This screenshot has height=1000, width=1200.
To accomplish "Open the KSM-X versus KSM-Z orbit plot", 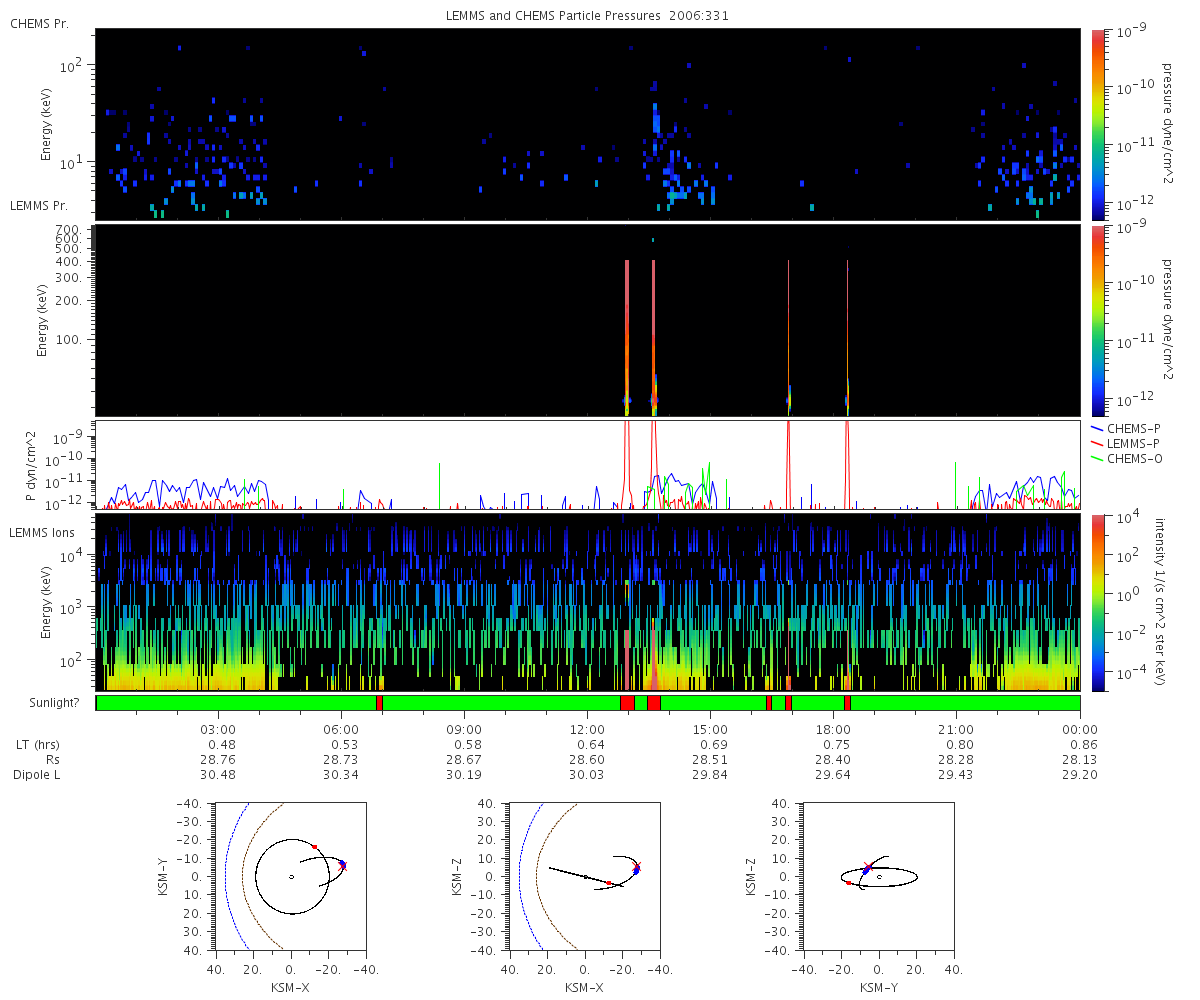I will click(x=585, y=876).
